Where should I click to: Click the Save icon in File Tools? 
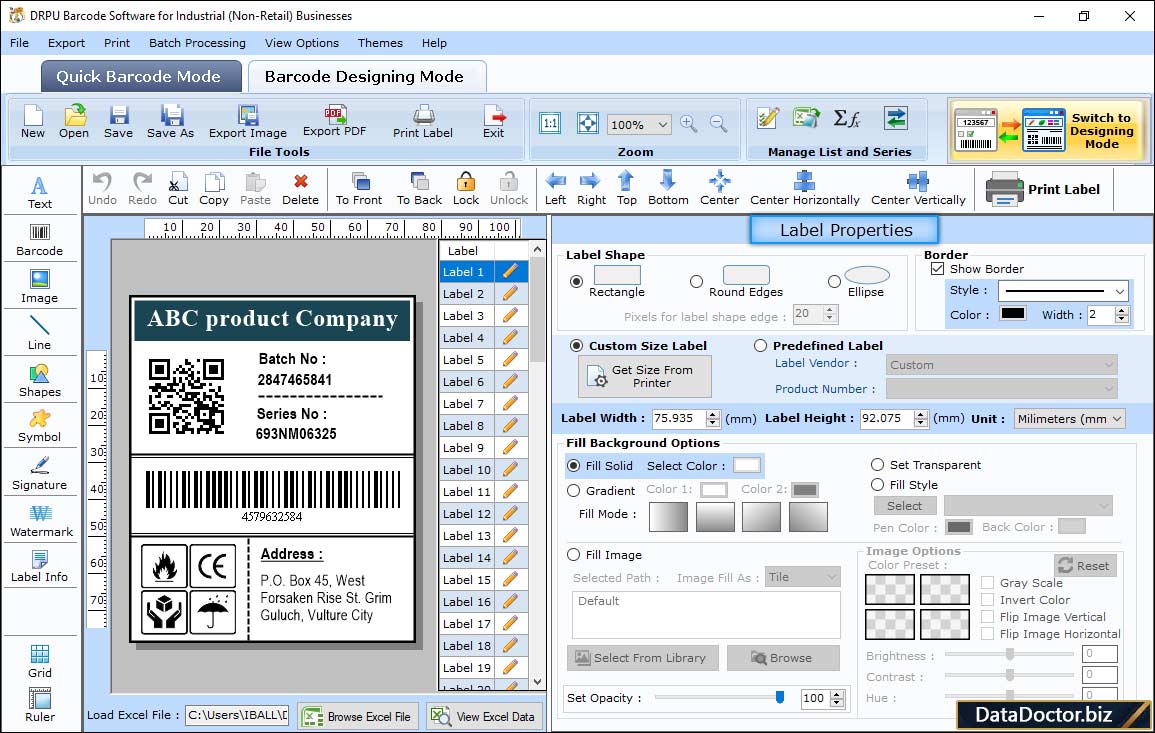coord(118,122)
